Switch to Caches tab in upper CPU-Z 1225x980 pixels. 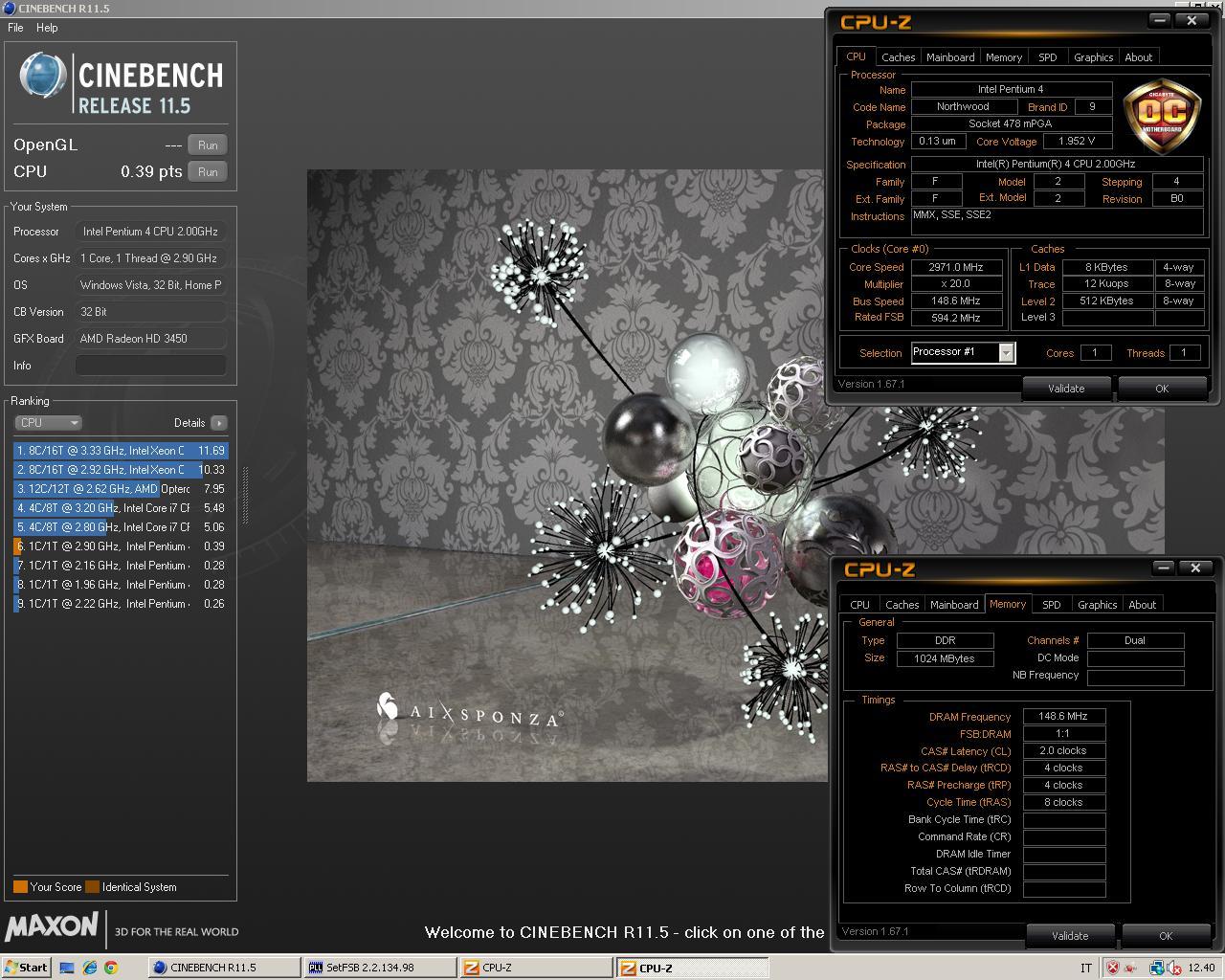(898, 57)
